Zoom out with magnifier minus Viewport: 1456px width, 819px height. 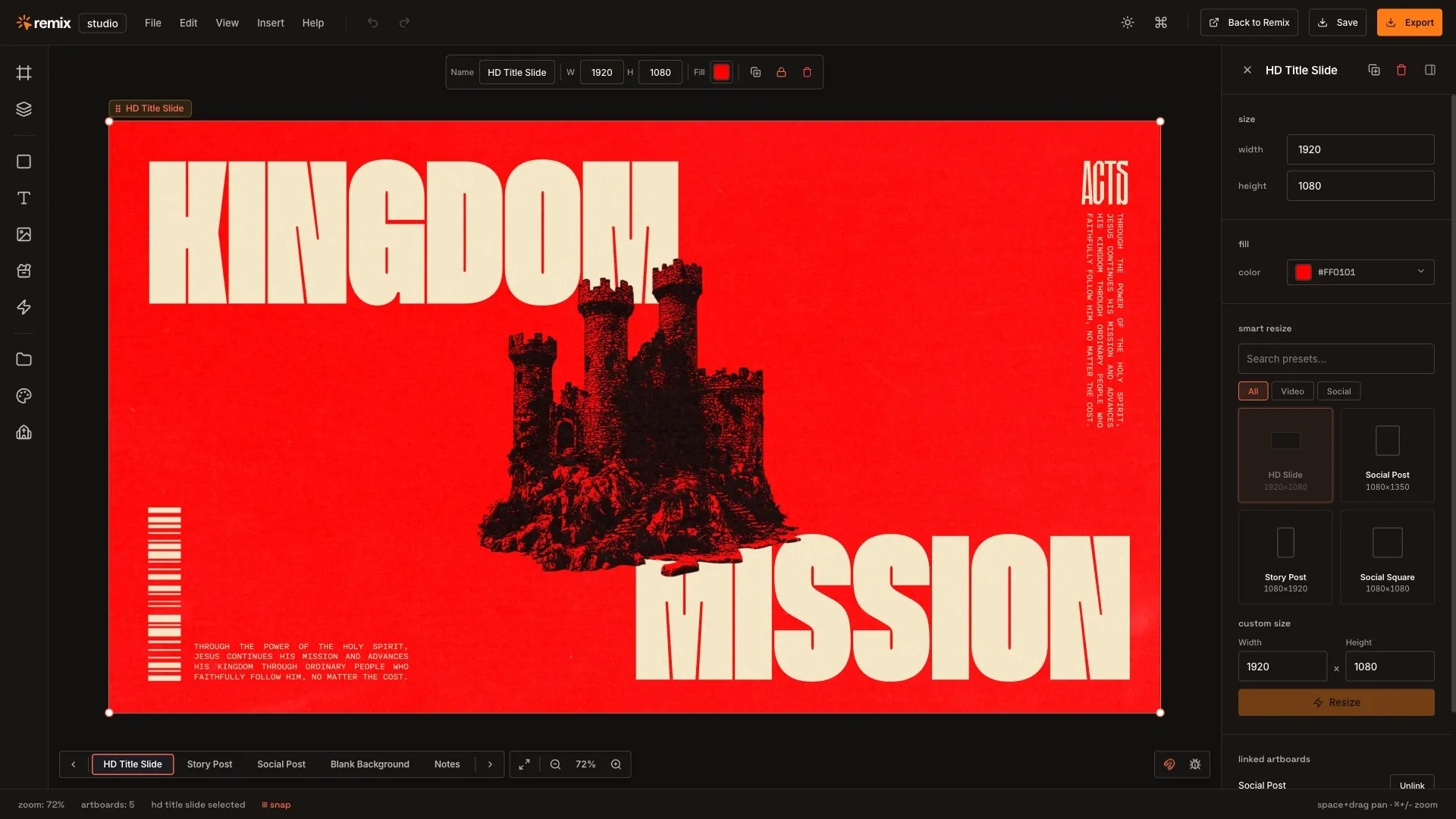tap(555, 764)
